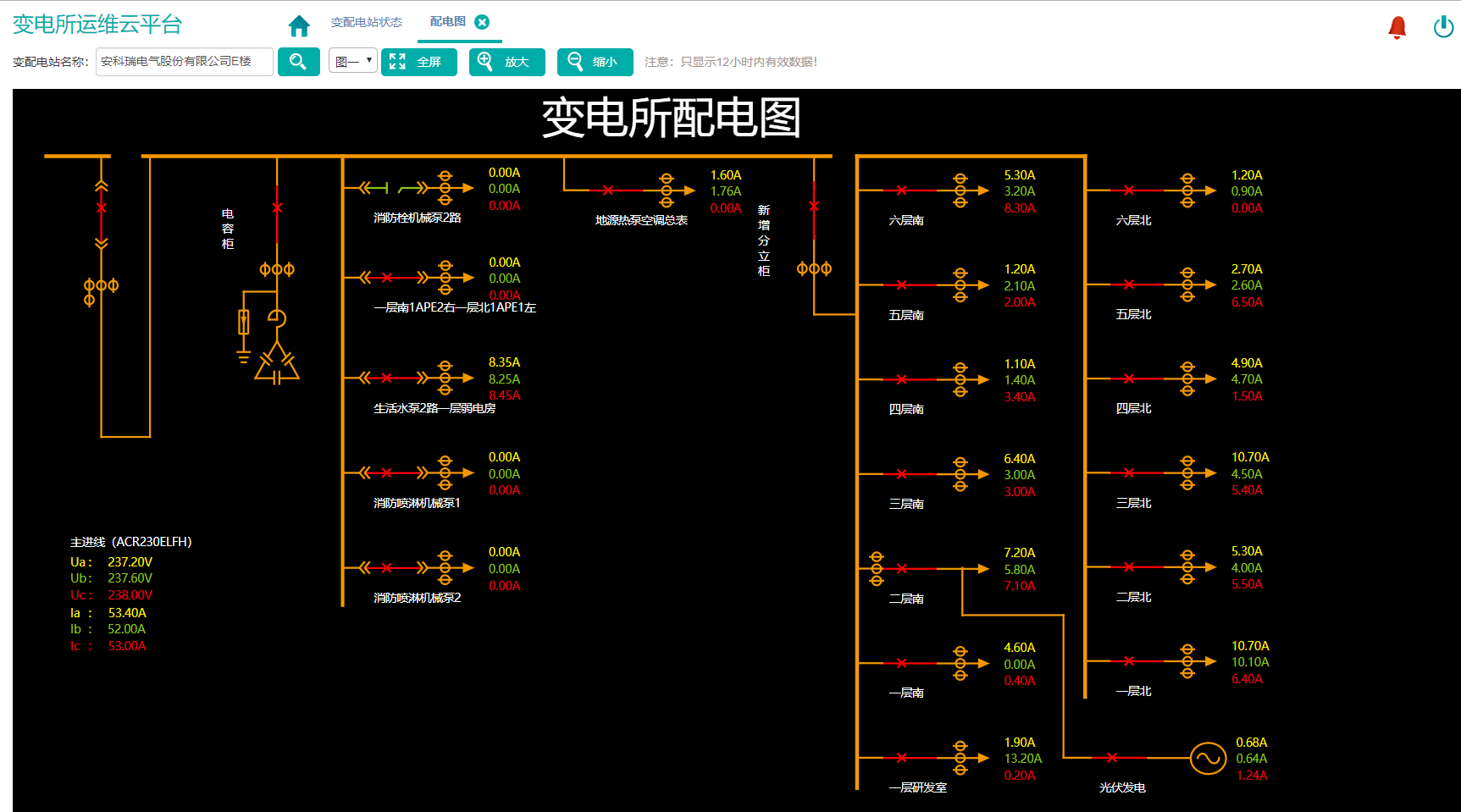Viewport: 1461px width, 812px height.
Task: Zoom in with 放大 button
Action: pos(506,62)
